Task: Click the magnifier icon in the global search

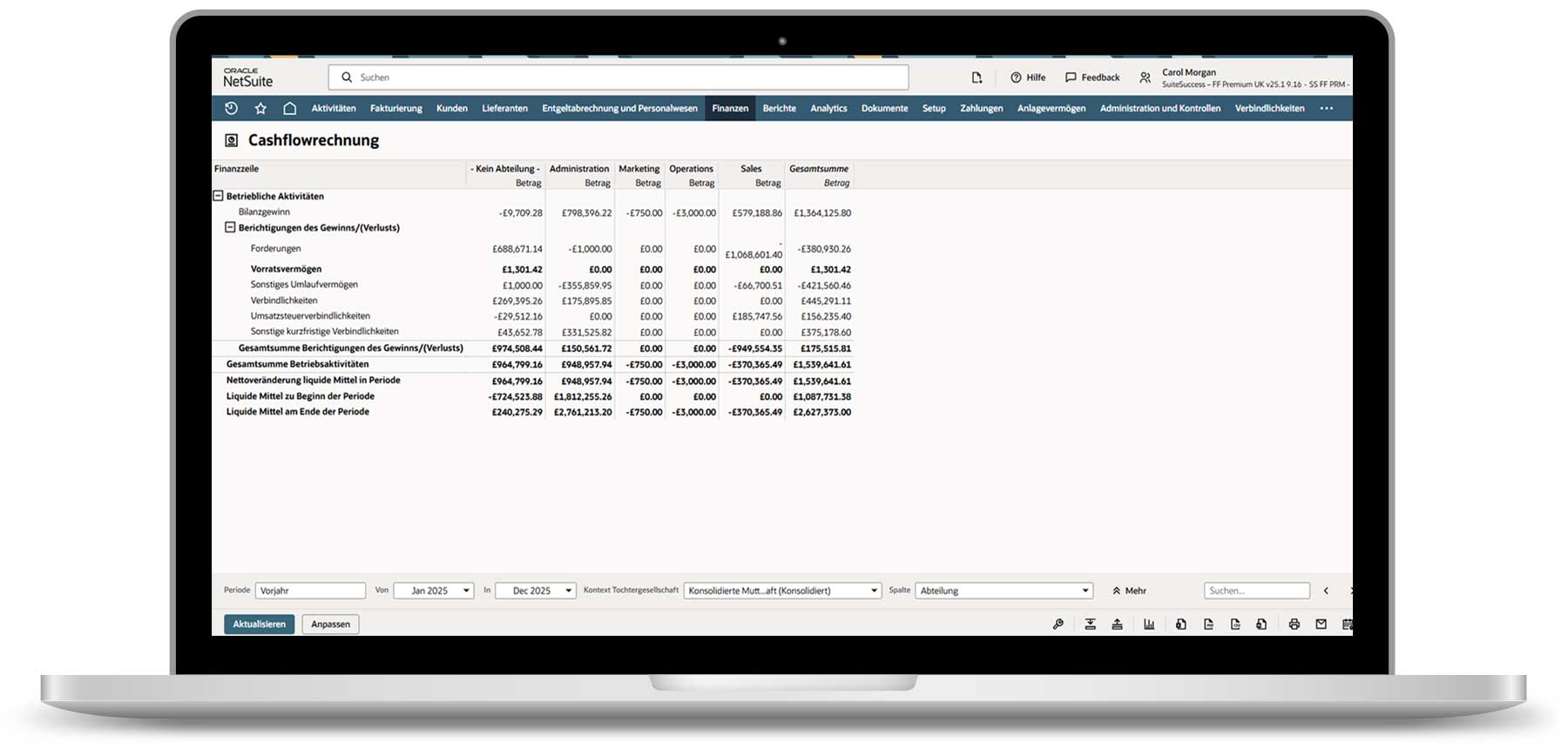Action: (347, 78)
